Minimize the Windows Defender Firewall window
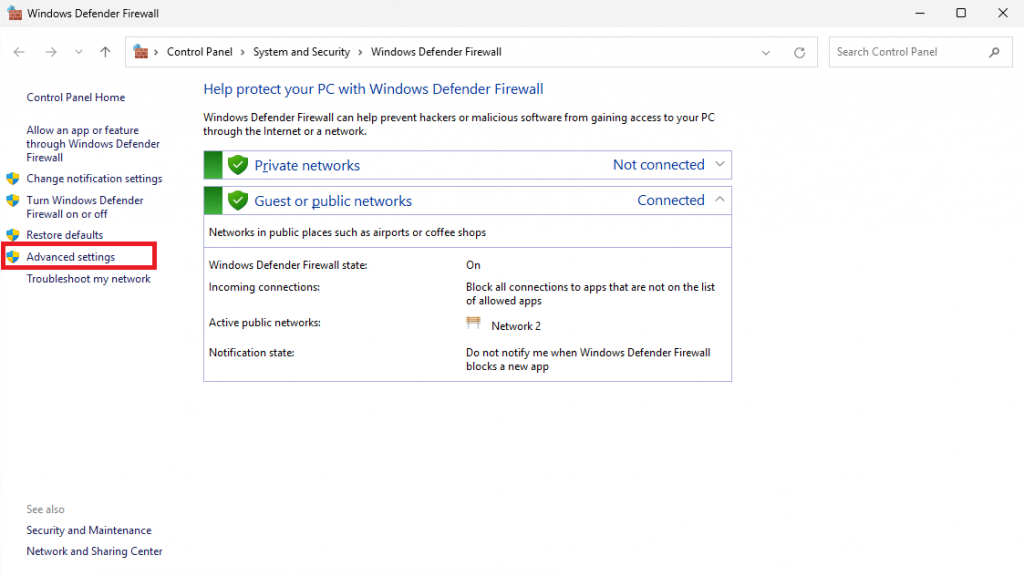Screen dimensions: 1024x576 [x=920, y=13]
